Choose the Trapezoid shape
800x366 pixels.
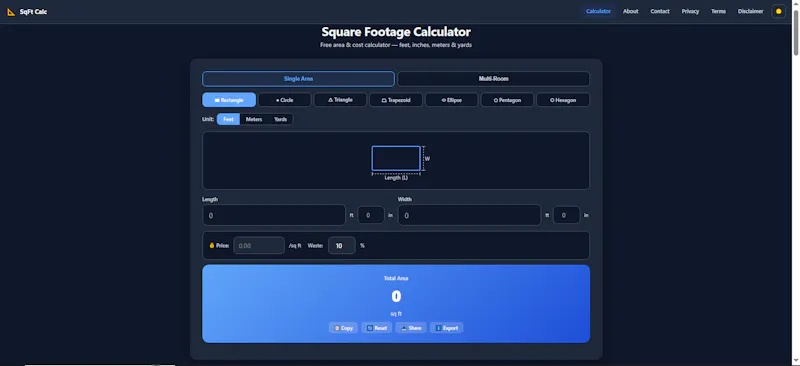pos(395,100)
